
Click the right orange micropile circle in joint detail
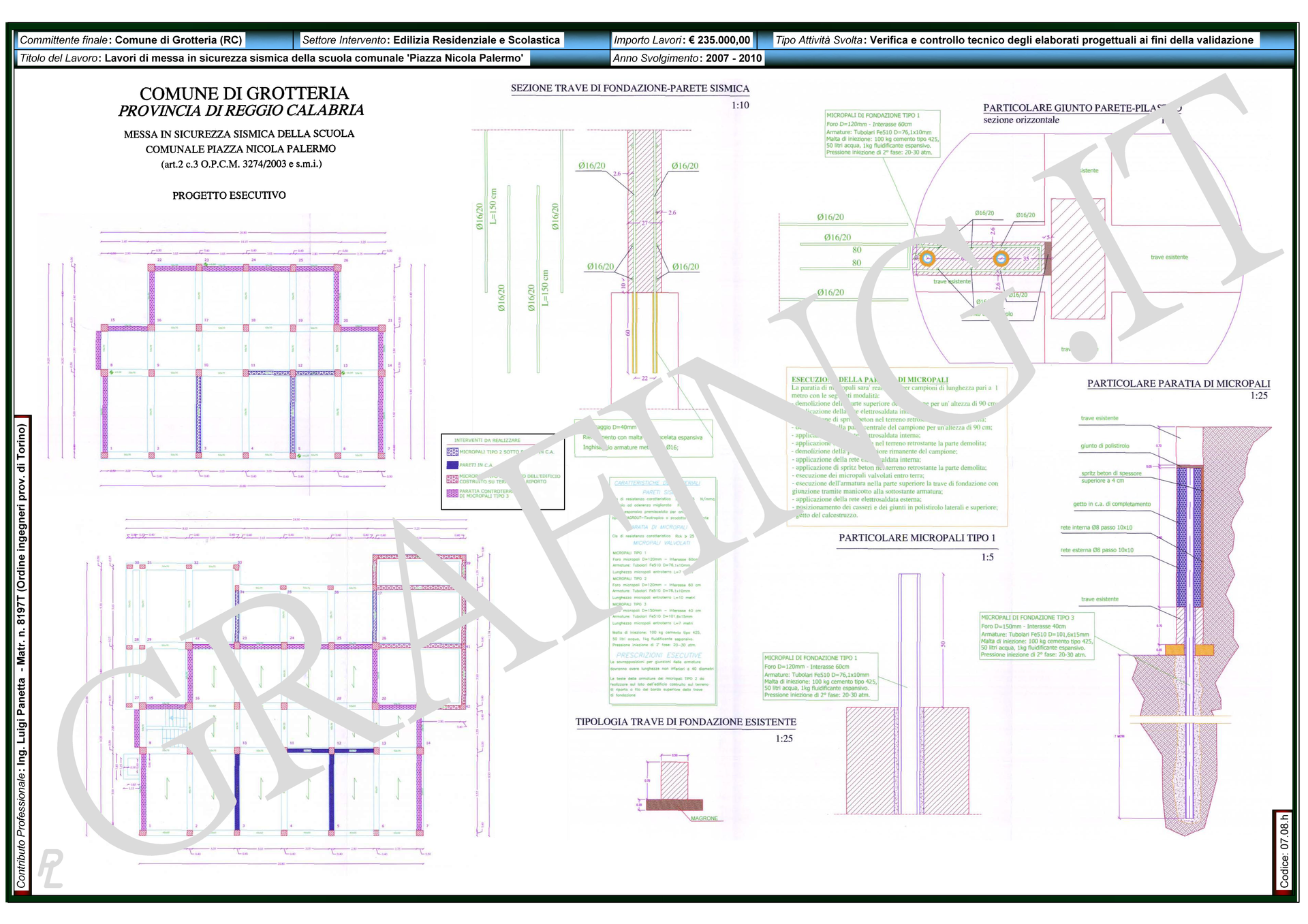click(x=1000, y=259)
